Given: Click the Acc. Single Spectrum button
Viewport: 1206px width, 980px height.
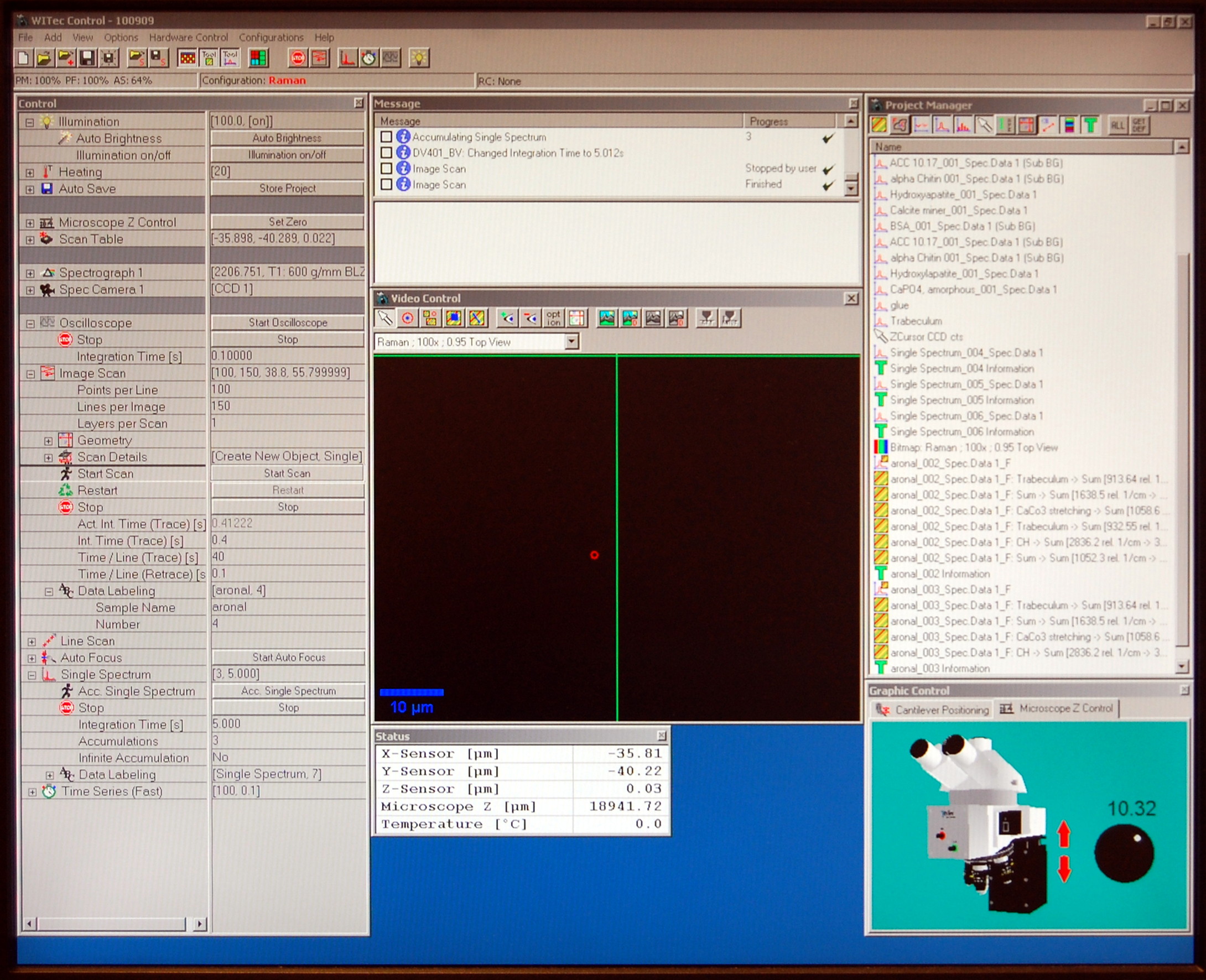Looking at the screenshot, I should [289, 691].
